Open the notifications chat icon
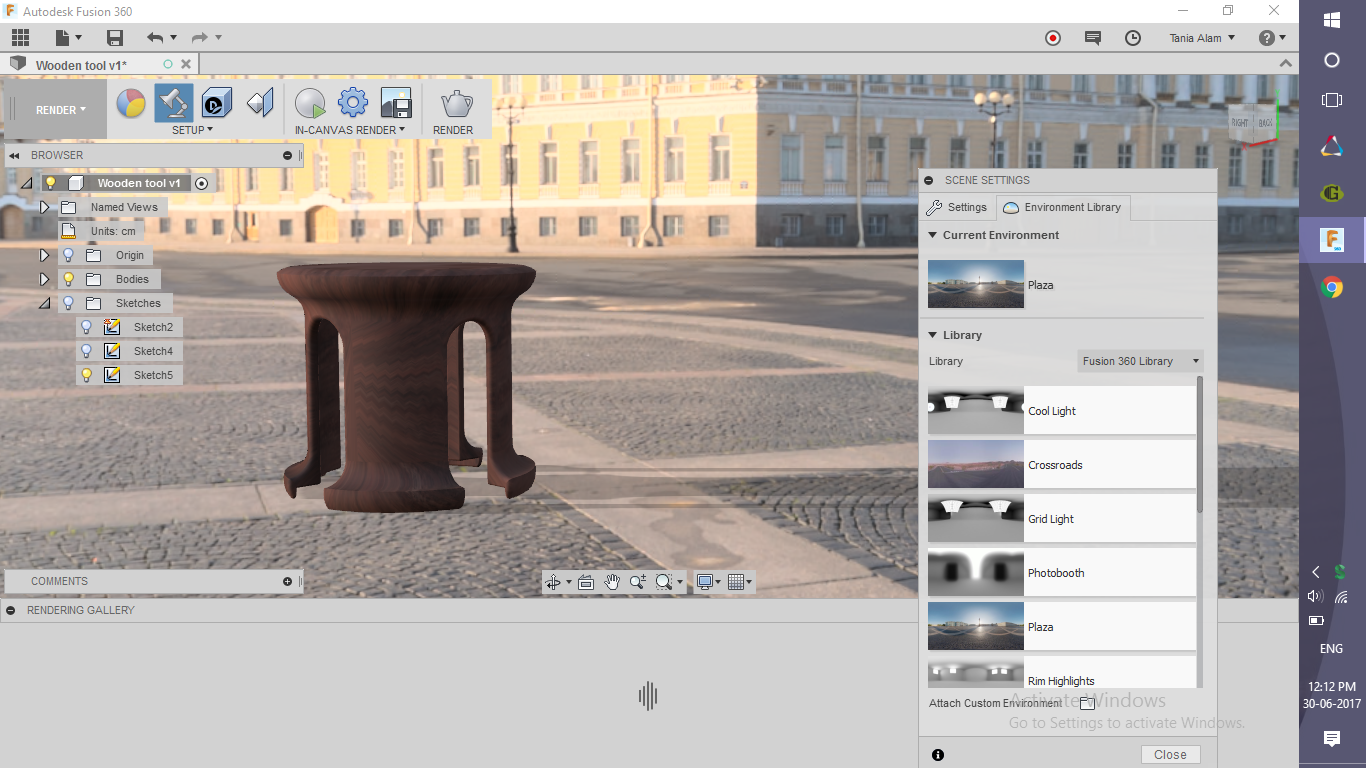Viewport: 1366px width, 768px height. pyautogui.click(x=1093, y=38)
